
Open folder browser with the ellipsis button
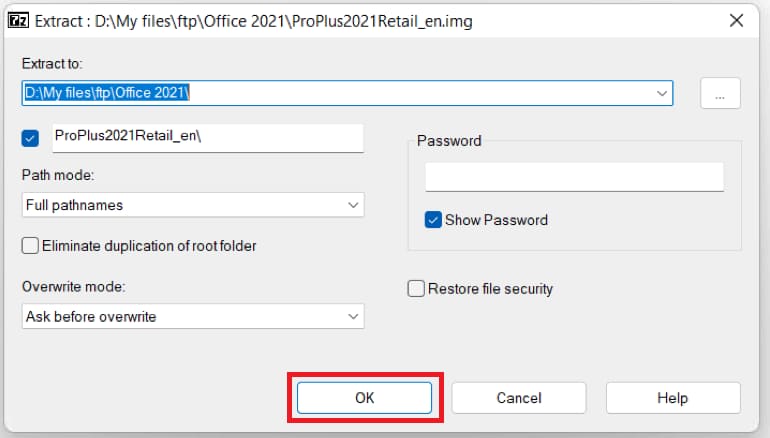(720, 93)
